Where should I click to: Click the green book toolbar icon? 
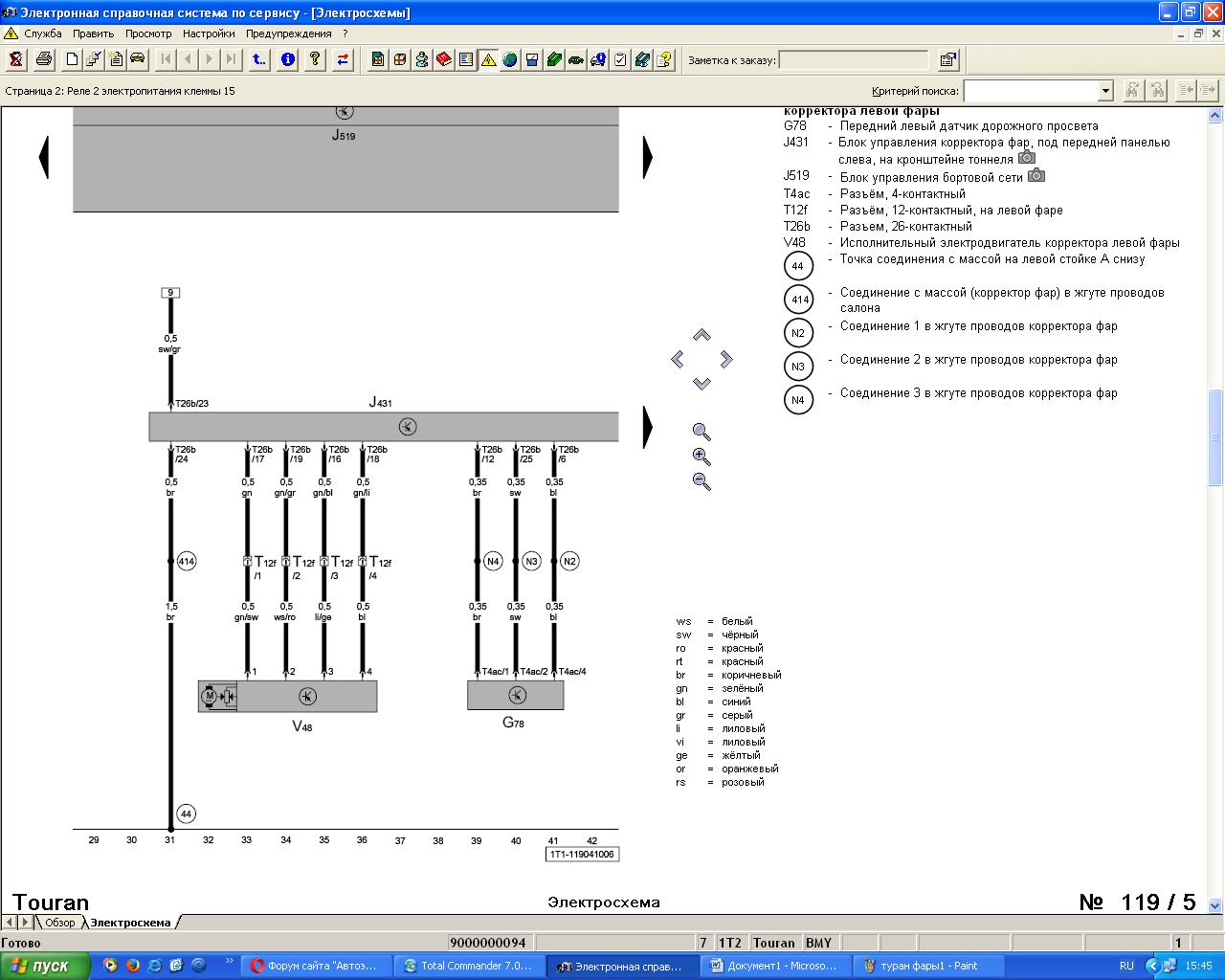tap(554, 59)
